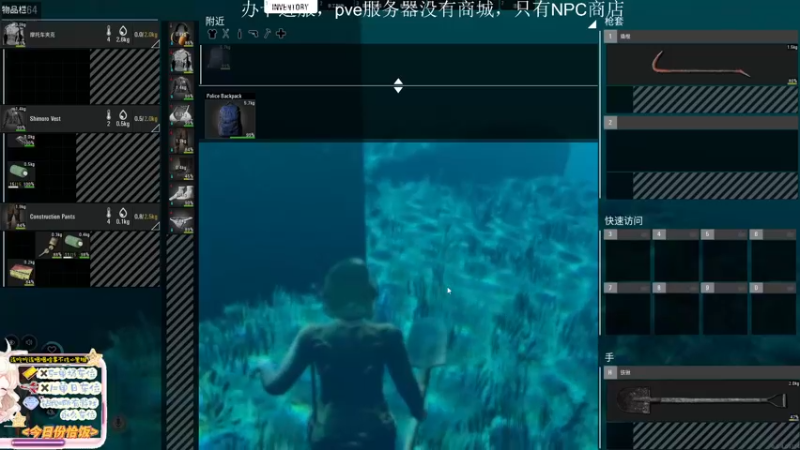Select the small dark item atop Shimono Vest

pyautogui.click(x=23, y=140)
